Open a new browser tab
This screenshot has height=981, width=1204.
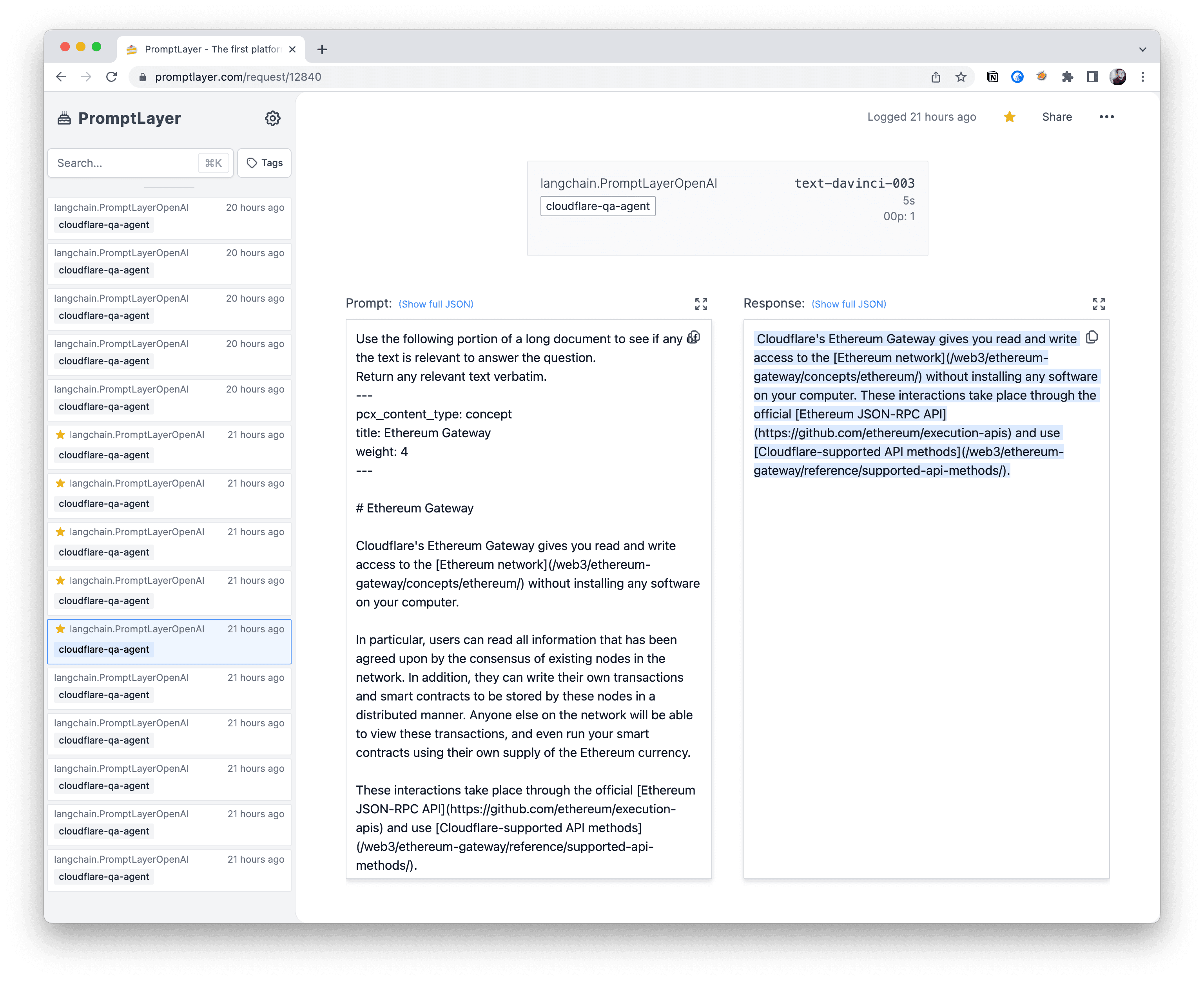(x=322, y=49)
